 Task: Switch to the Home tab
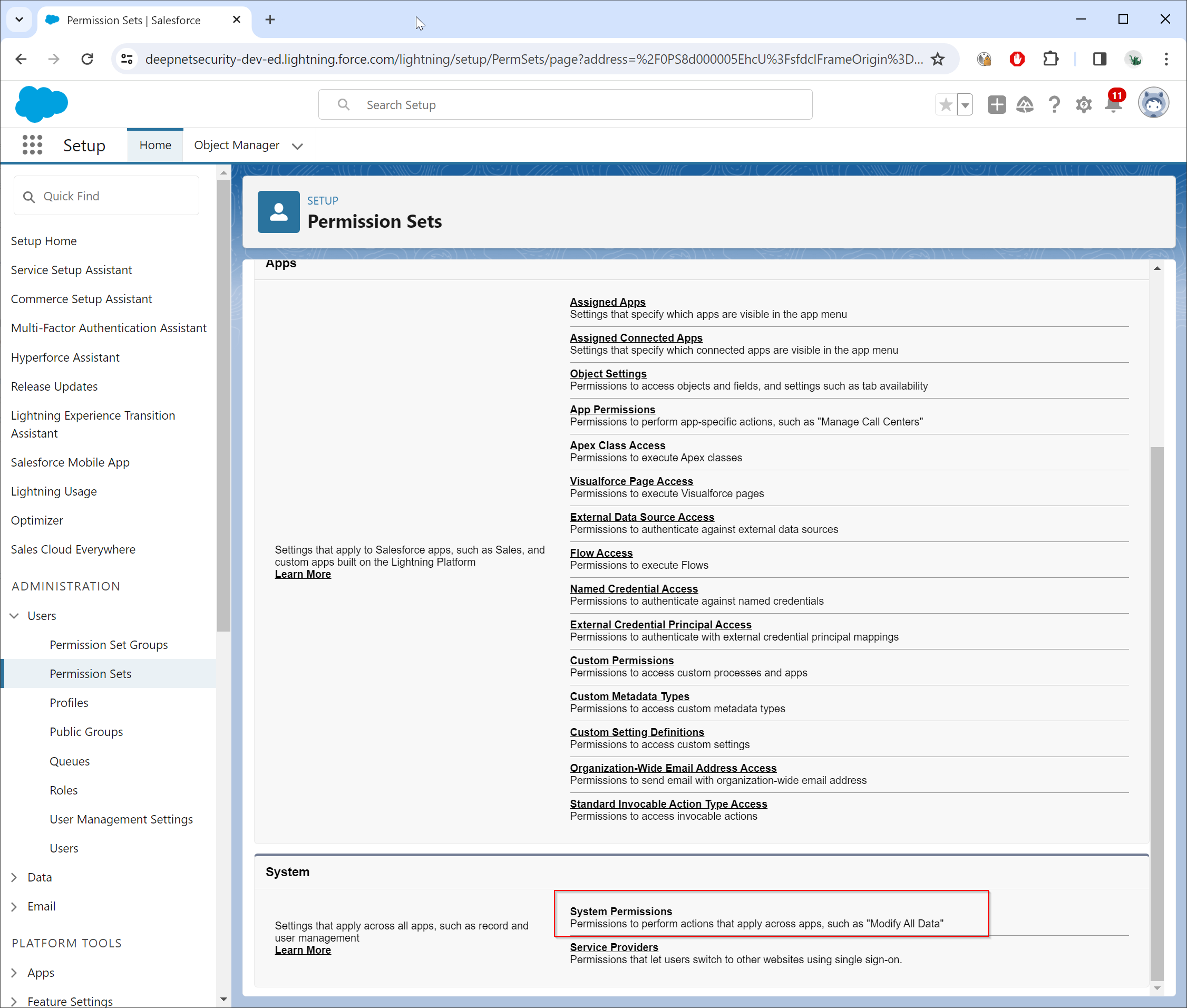(155, 145)
